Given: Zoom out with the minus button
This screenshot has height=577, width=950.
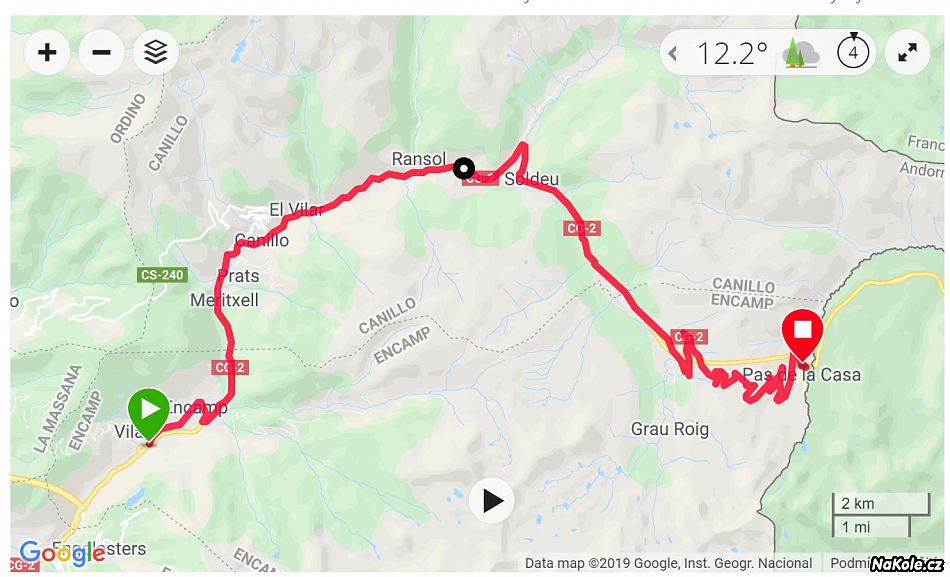Looking at the screenshot, I should click(x=101, y=52).
